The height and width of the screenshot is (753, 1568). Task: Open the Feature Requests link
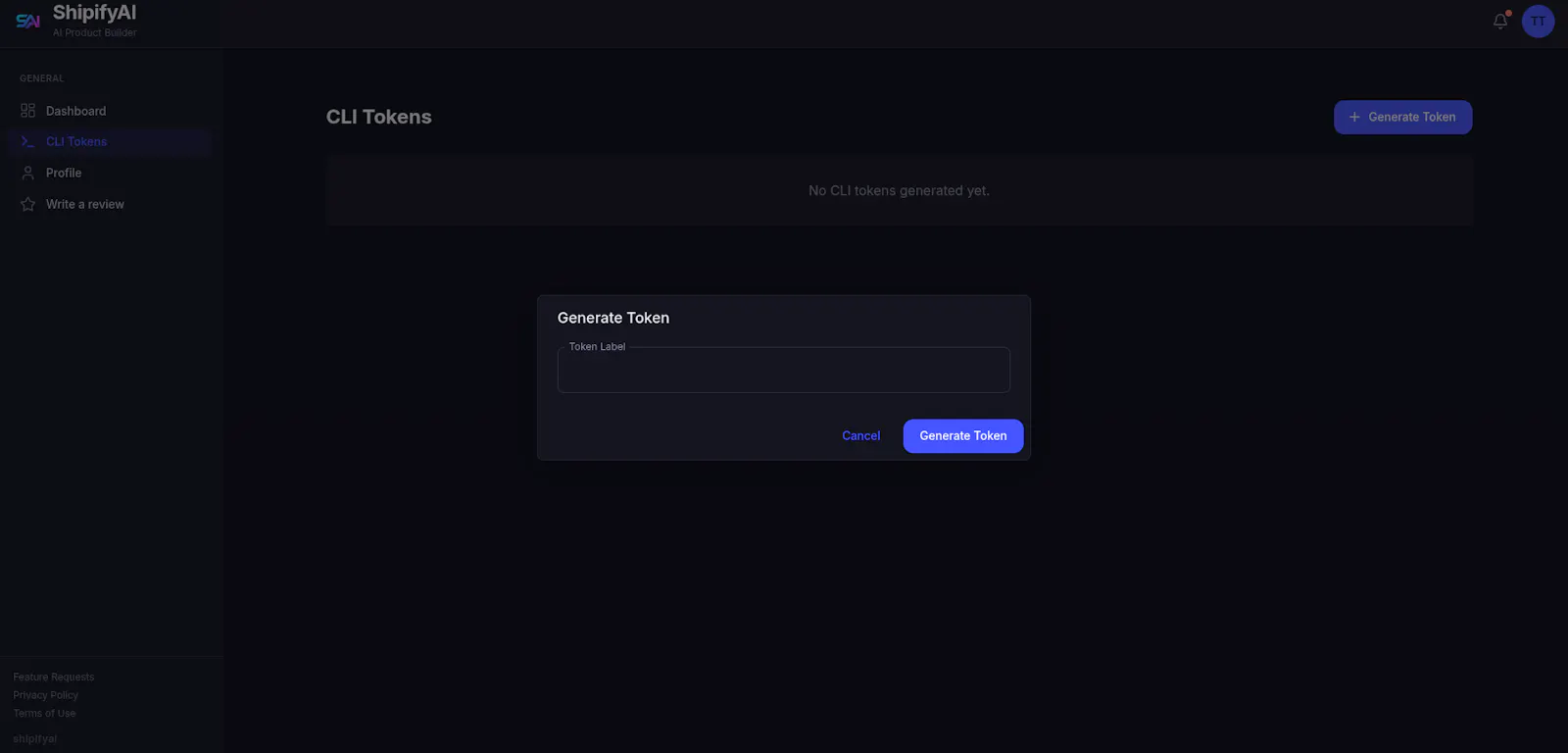(x=54, y=678)
